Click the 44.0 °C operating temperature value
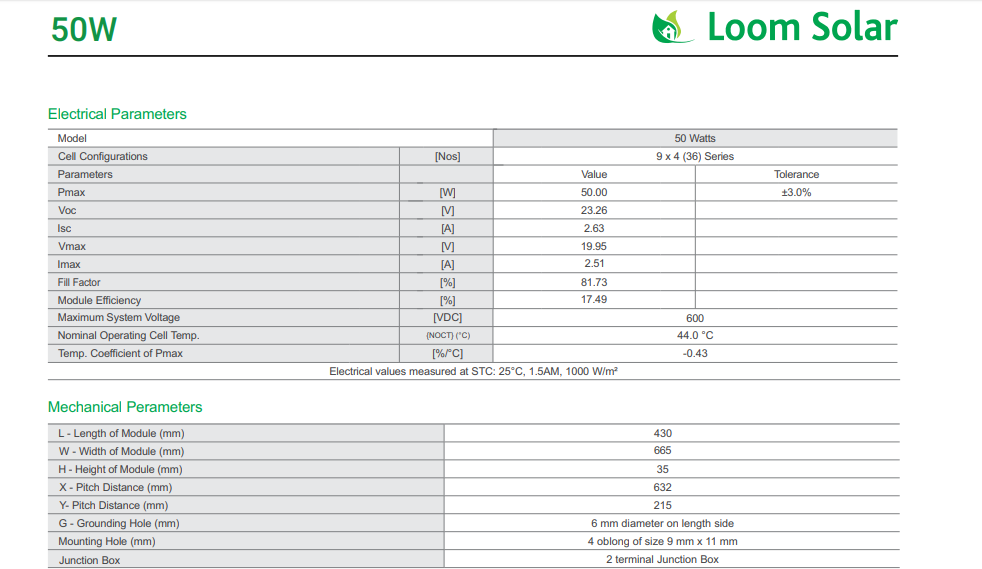Viewport: 982px width, 569px height. tap(695, 336)
